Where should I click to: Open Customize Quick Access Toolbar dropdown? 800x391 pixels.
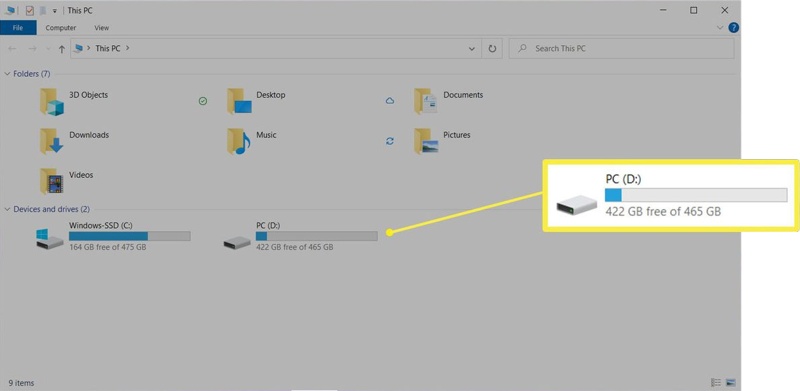click(x=55, y=11)
